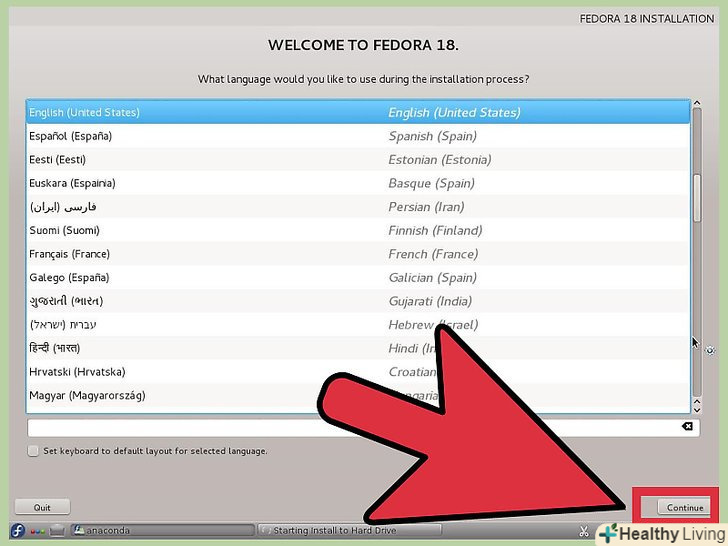Image resolution: width=728 pixels, height=546 pixels.
Task: Open the Fedora menu icon in taskbar
Action: [x=18, y=530]
